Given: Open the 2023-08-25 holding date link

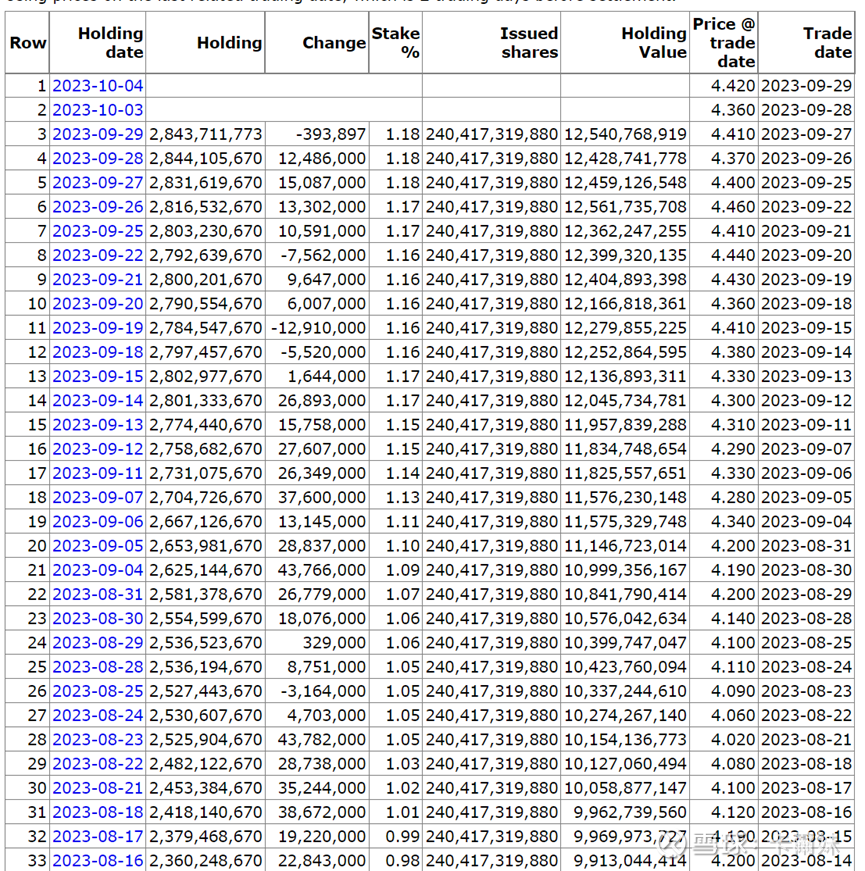Looking at the screenshot, I should tap(98, 691).
